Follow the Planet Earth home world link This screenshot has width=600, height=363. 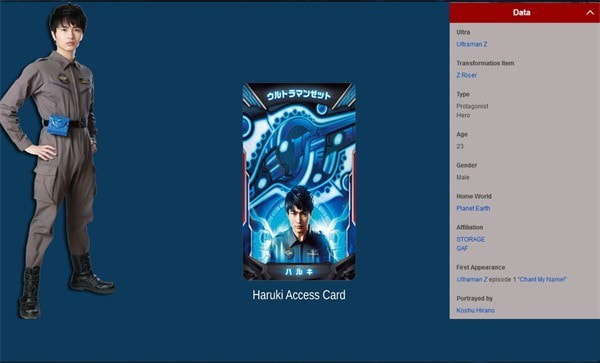coord(473,208)
